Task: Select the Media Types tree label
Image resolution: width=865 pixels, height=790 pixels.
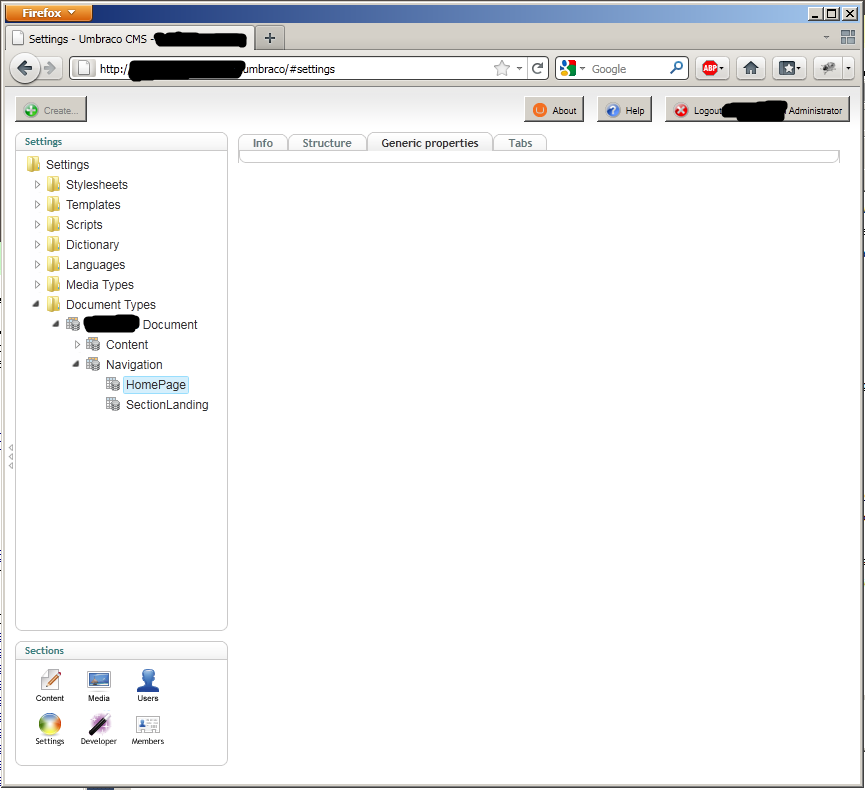Action: [x=100, y=285]
